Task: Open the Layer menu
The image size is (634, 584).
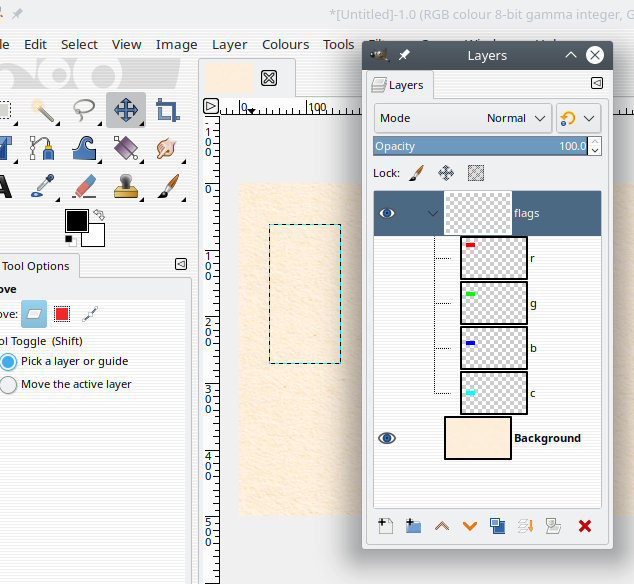Action: click(x=230, y=44)
